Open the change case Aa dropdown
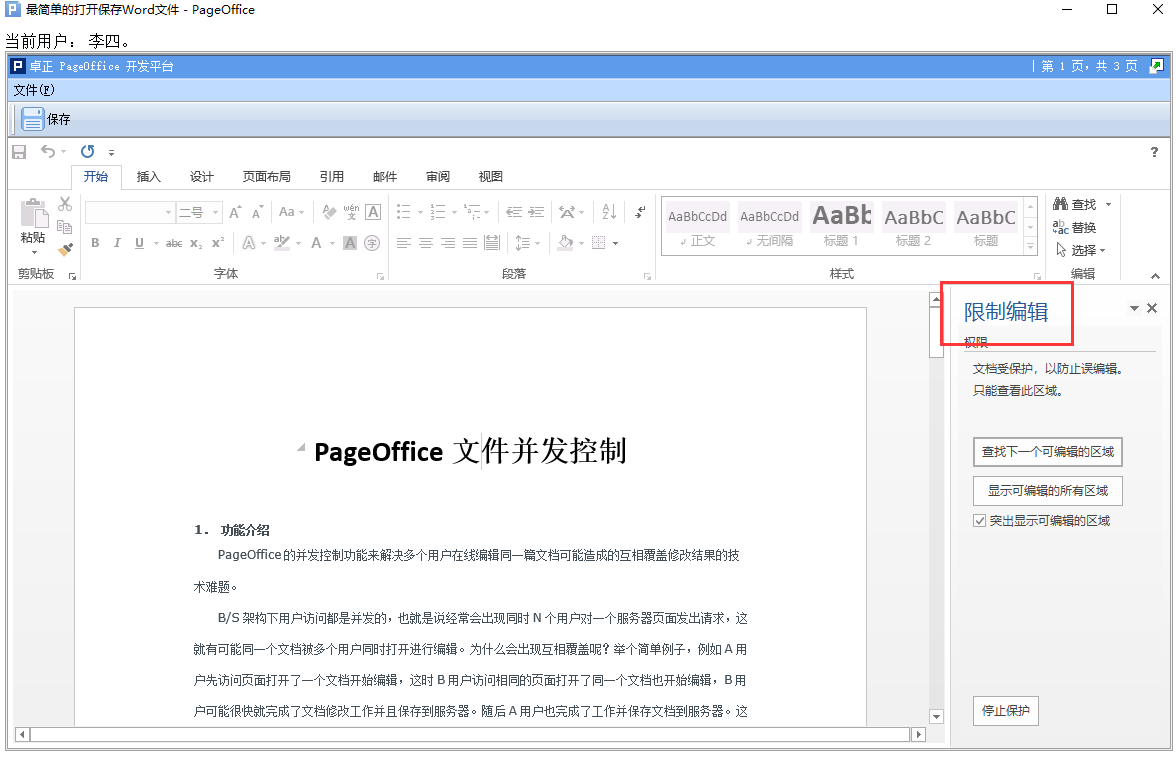 291,212
